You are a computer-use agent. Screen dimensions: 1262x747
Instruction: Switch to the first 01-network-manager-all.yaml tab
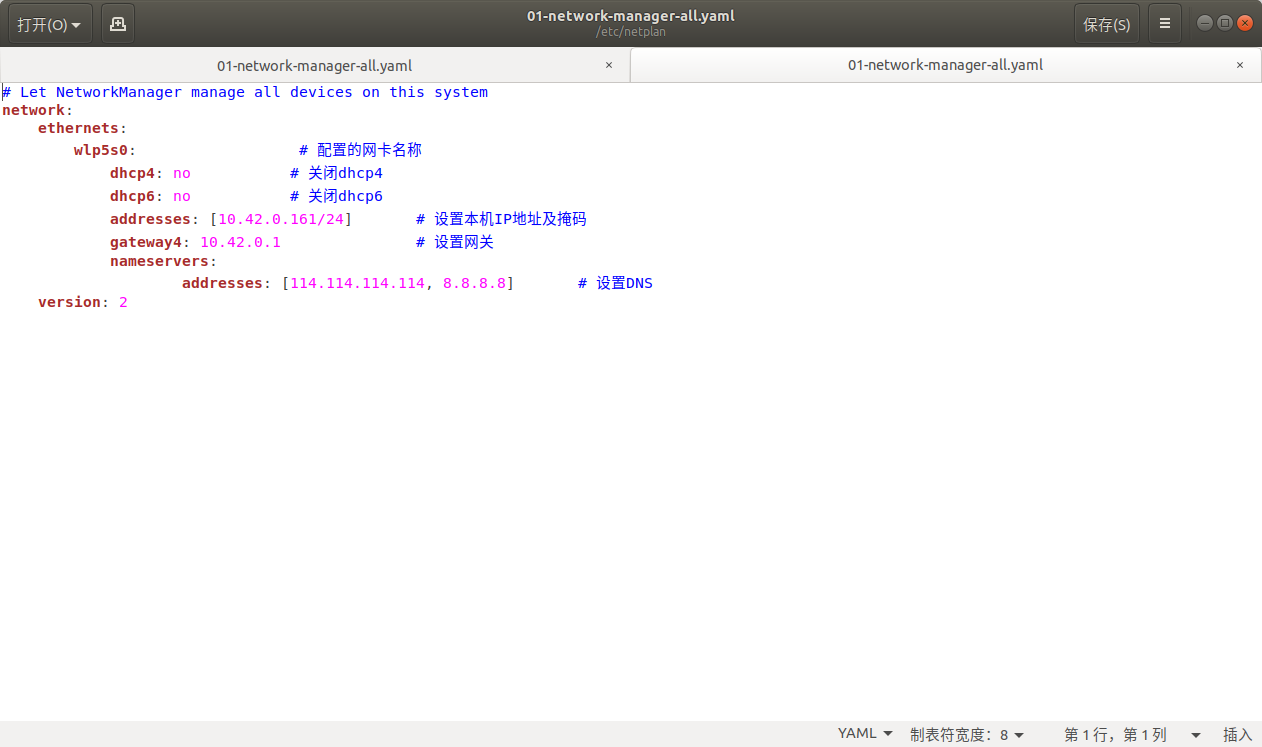315,65
